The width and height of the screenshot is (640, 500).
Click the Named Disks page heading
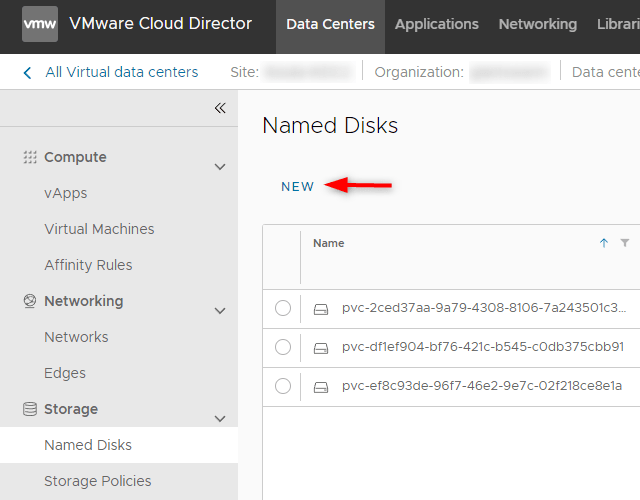pyautogui.click(x=330, y=125)
